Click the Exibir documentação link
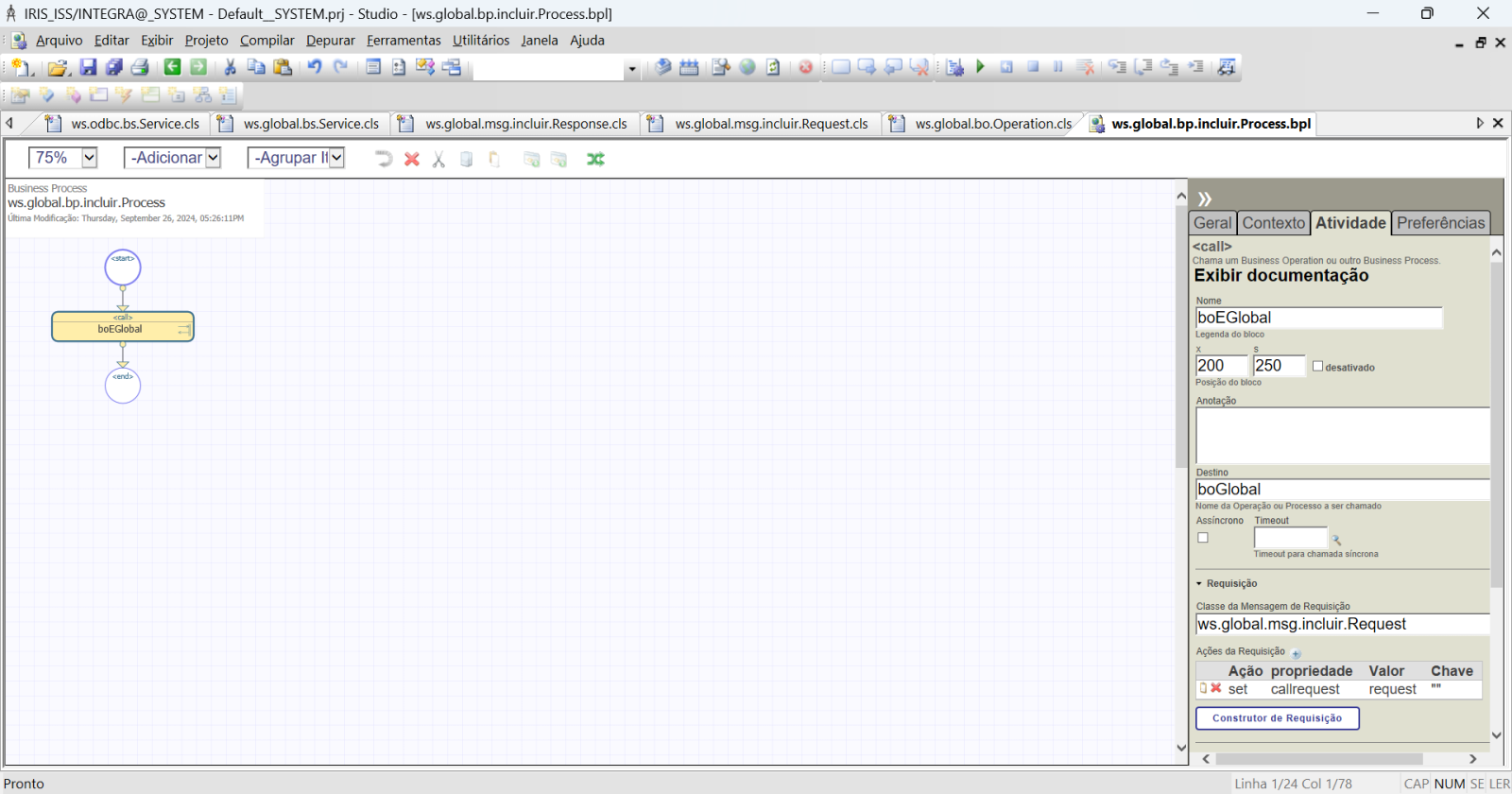The width and height of the screenshot is (1512, 794). (x=1280, y=276)
